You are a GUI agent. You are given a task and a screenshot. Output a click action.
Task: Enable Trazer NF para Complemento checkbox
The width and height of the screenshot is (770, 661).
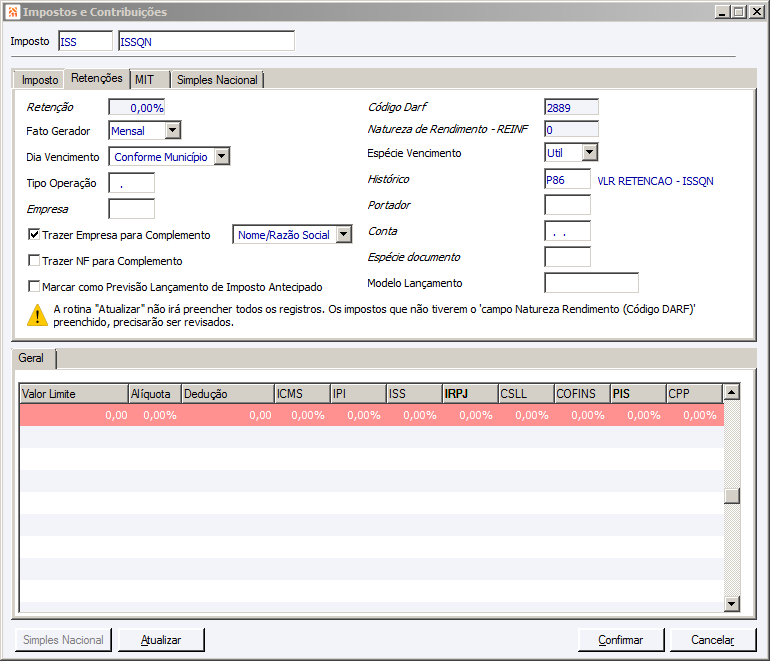pos(34,261)
